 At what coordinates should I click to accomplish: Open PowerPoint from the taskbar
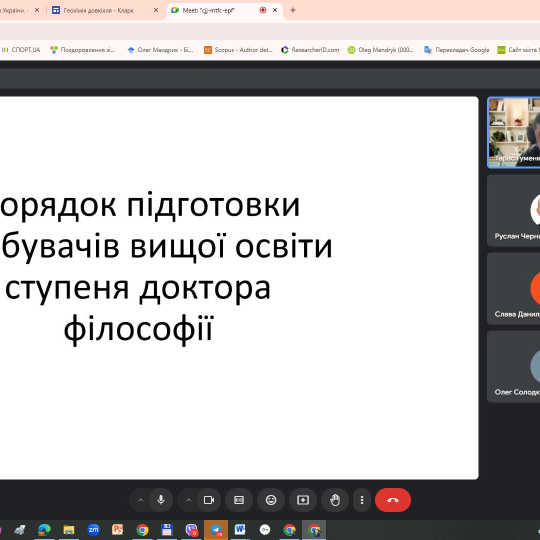click(x=117, y=530)
